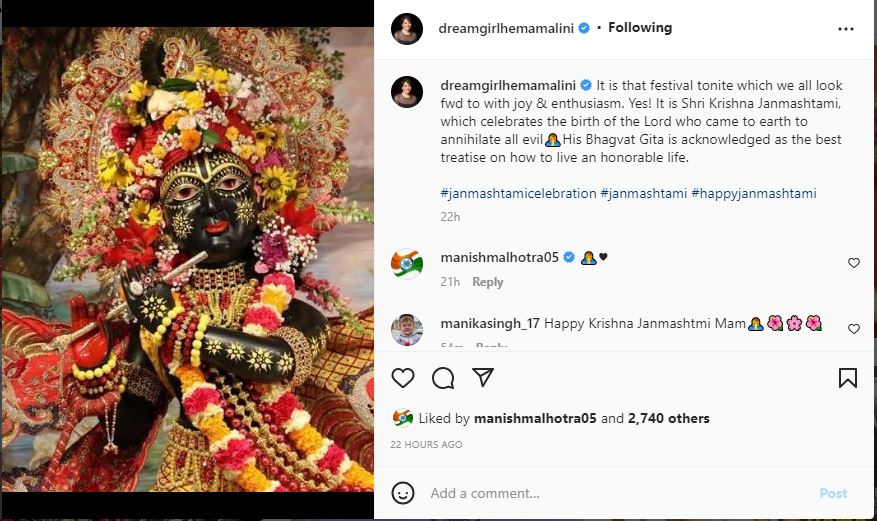877x521 pixels.
Task: Share the post with paper plane icon
Action: pos(483,378)
